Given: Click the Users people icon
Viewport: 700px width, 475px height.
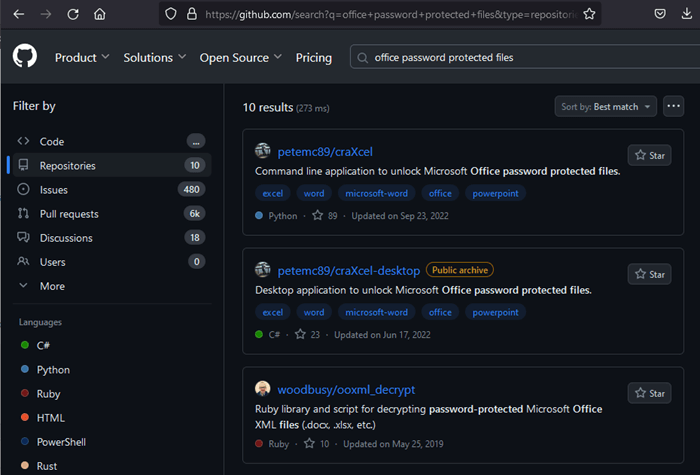Looking at the screenshot, I should [23, 261].
